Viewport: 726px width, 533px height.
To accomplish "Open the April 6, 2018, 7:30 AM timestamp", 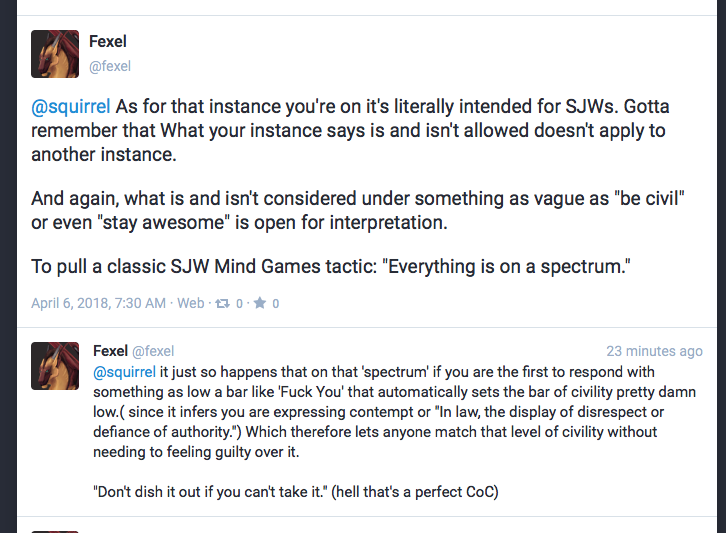I will click(98, 303).
